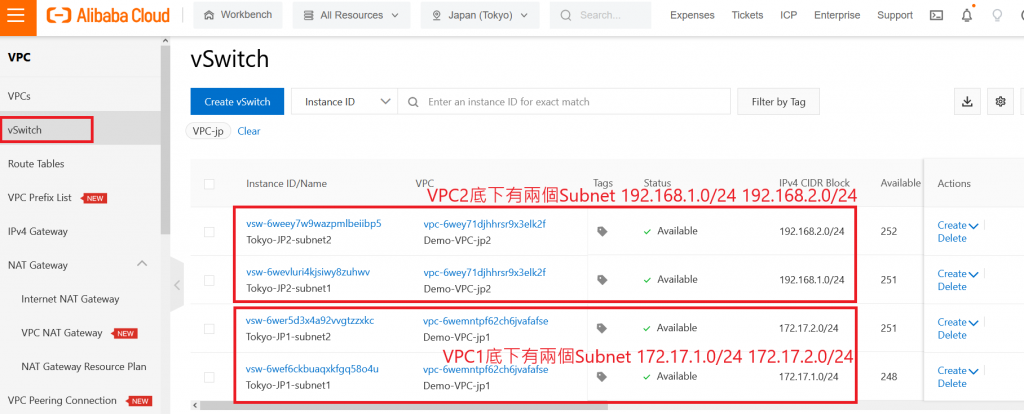
Task: Open VPC link in Tokyo-JP1-subnet1 row
Action: point(486,369)
